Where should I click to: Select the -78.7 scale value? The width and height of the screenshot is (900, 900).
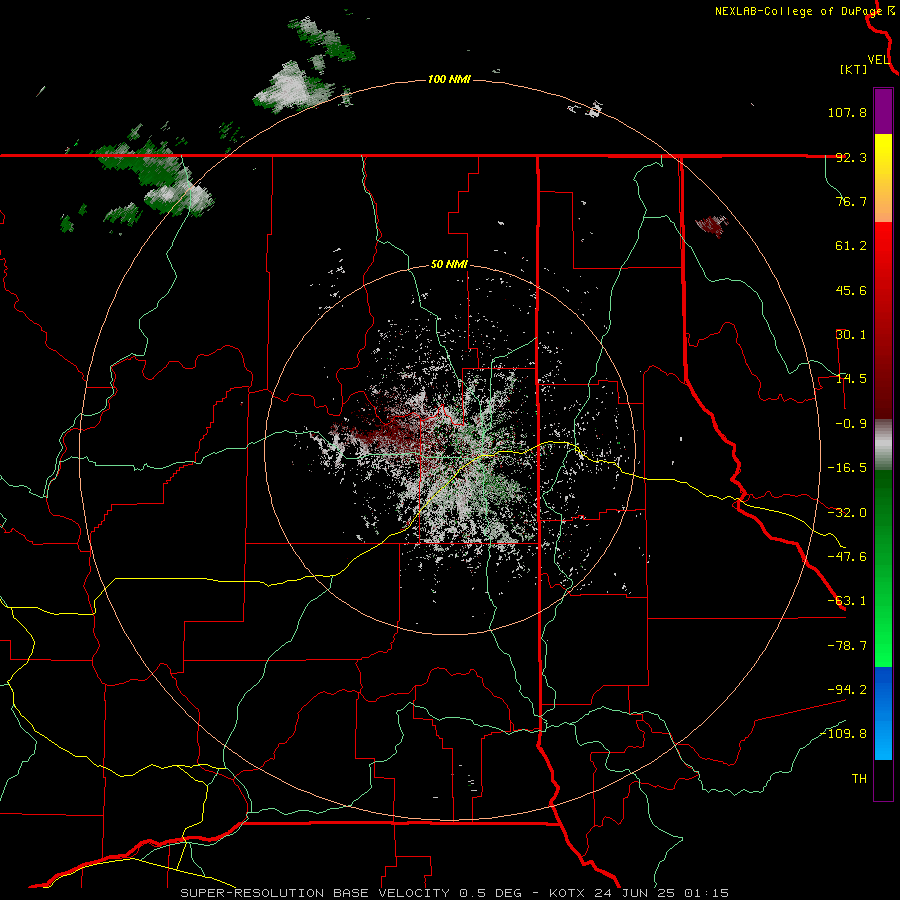(x=847, y=646)
